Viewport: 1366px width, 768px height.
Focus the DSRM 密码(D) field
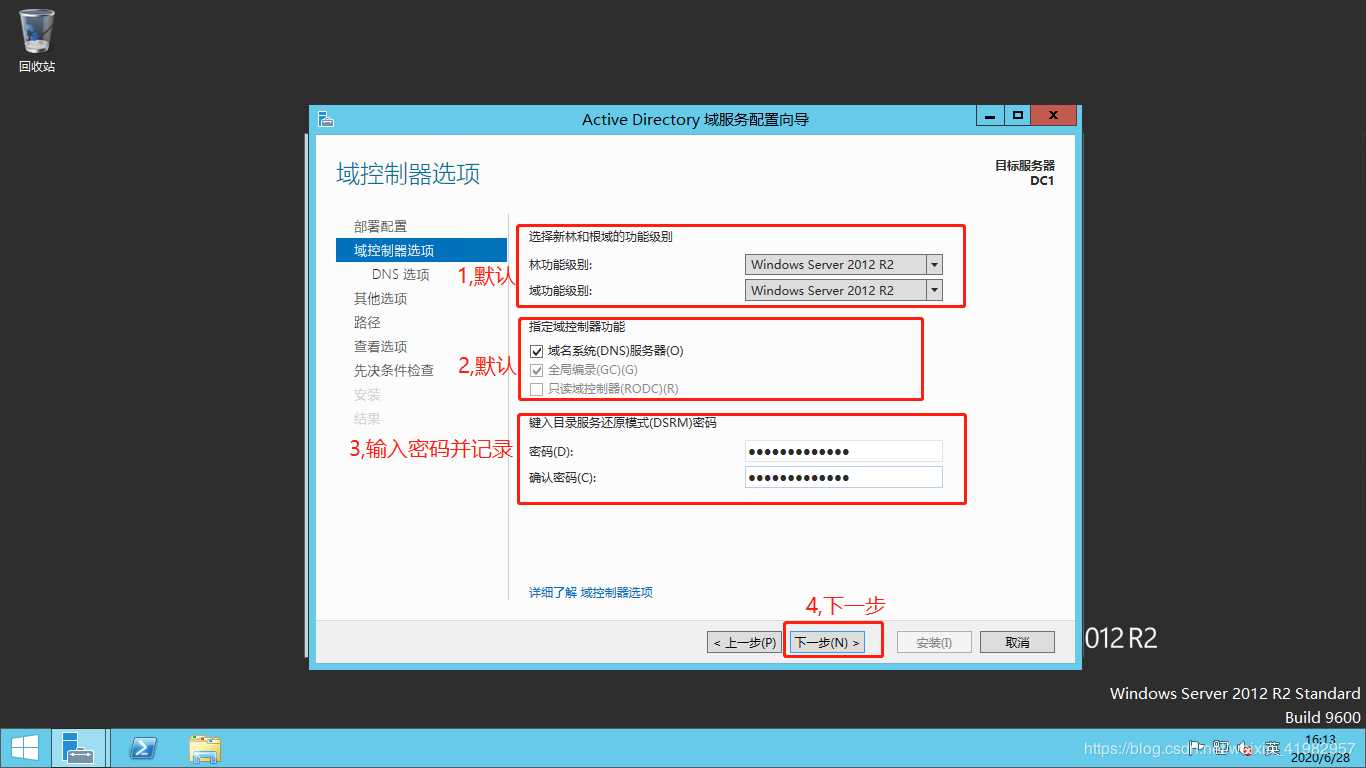(844, 451)
